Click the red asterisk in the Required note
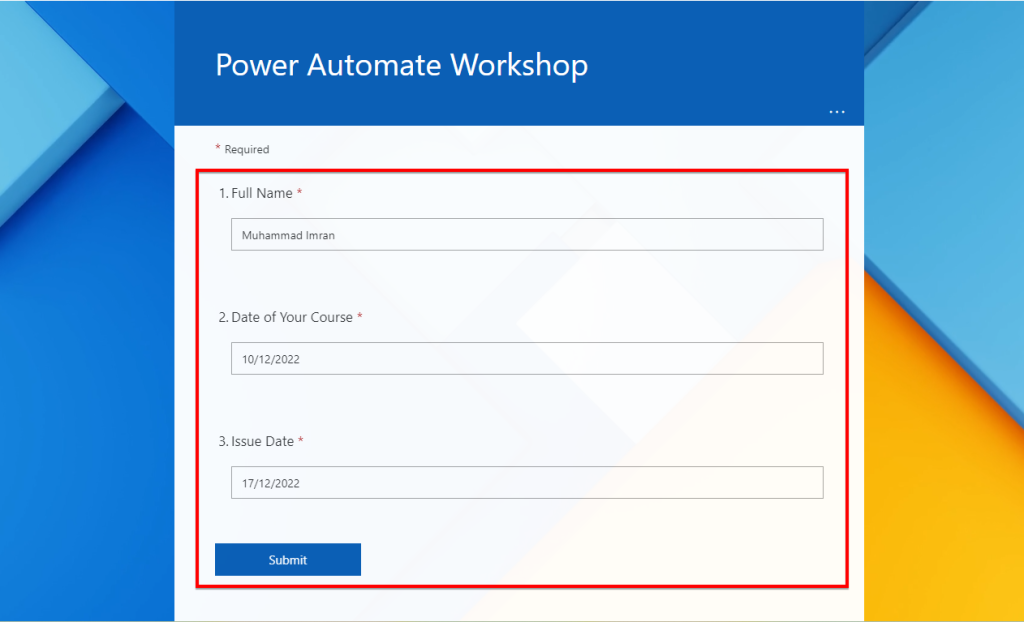The width and height of the screenshot is (1024, 622). [218, 148]
